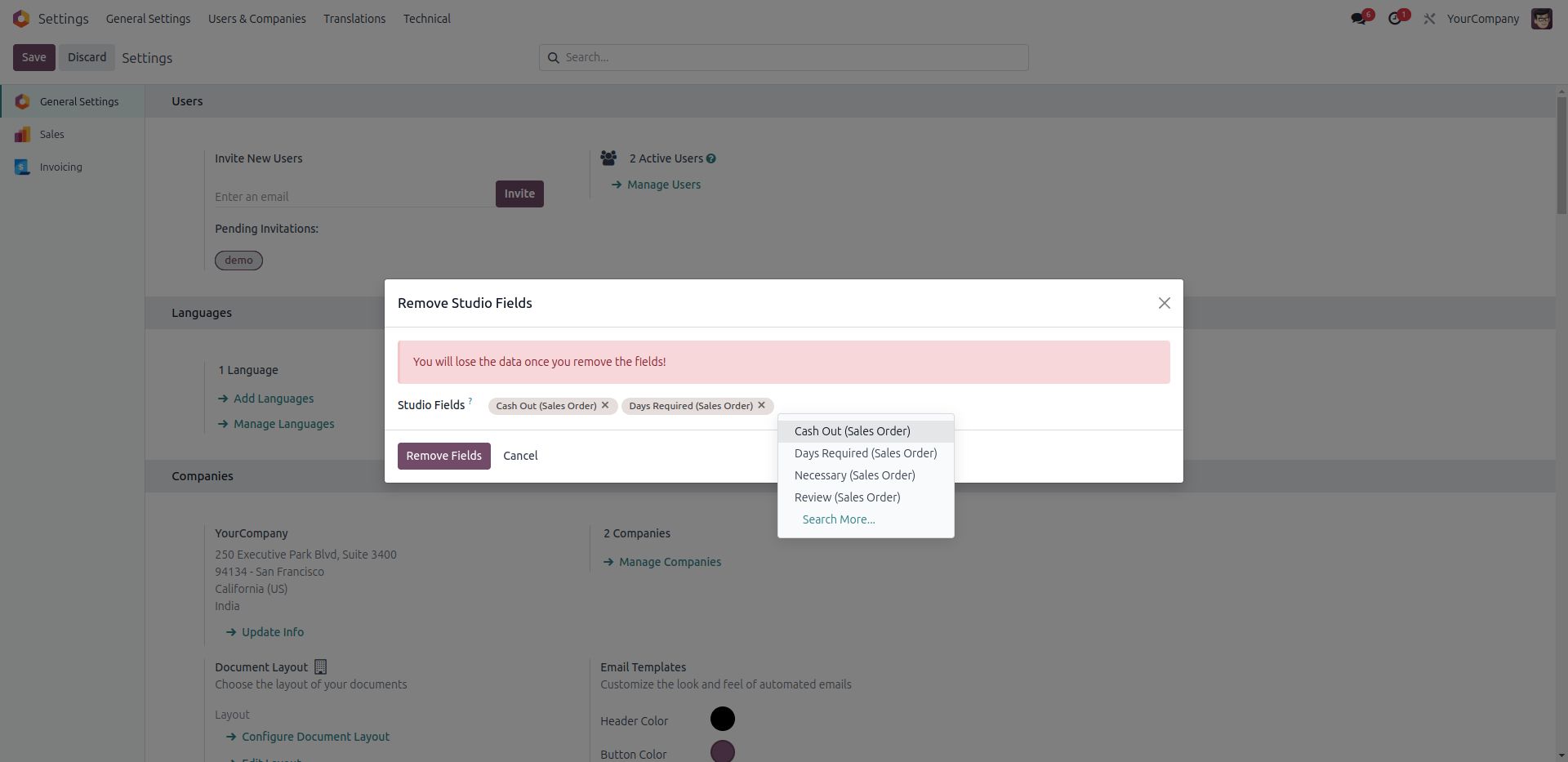Open the Technical menu
This screenshot has width=1568, height=762.
(426, 19)
